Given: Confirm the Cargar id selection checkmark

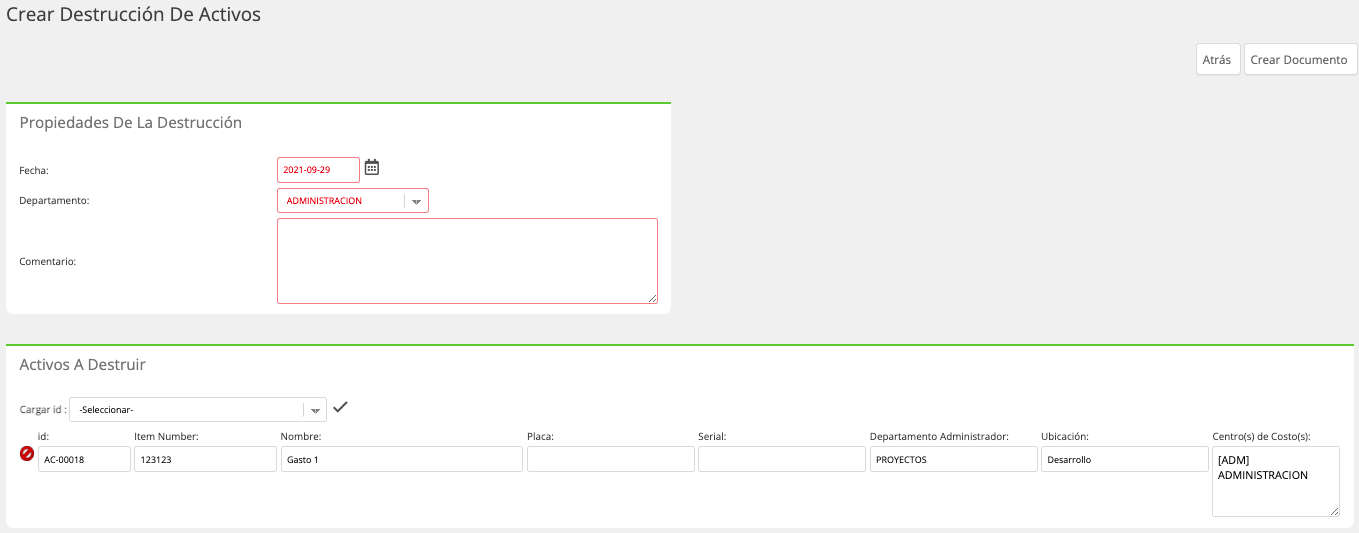Looking at the screenshot, I should point(340,407).
